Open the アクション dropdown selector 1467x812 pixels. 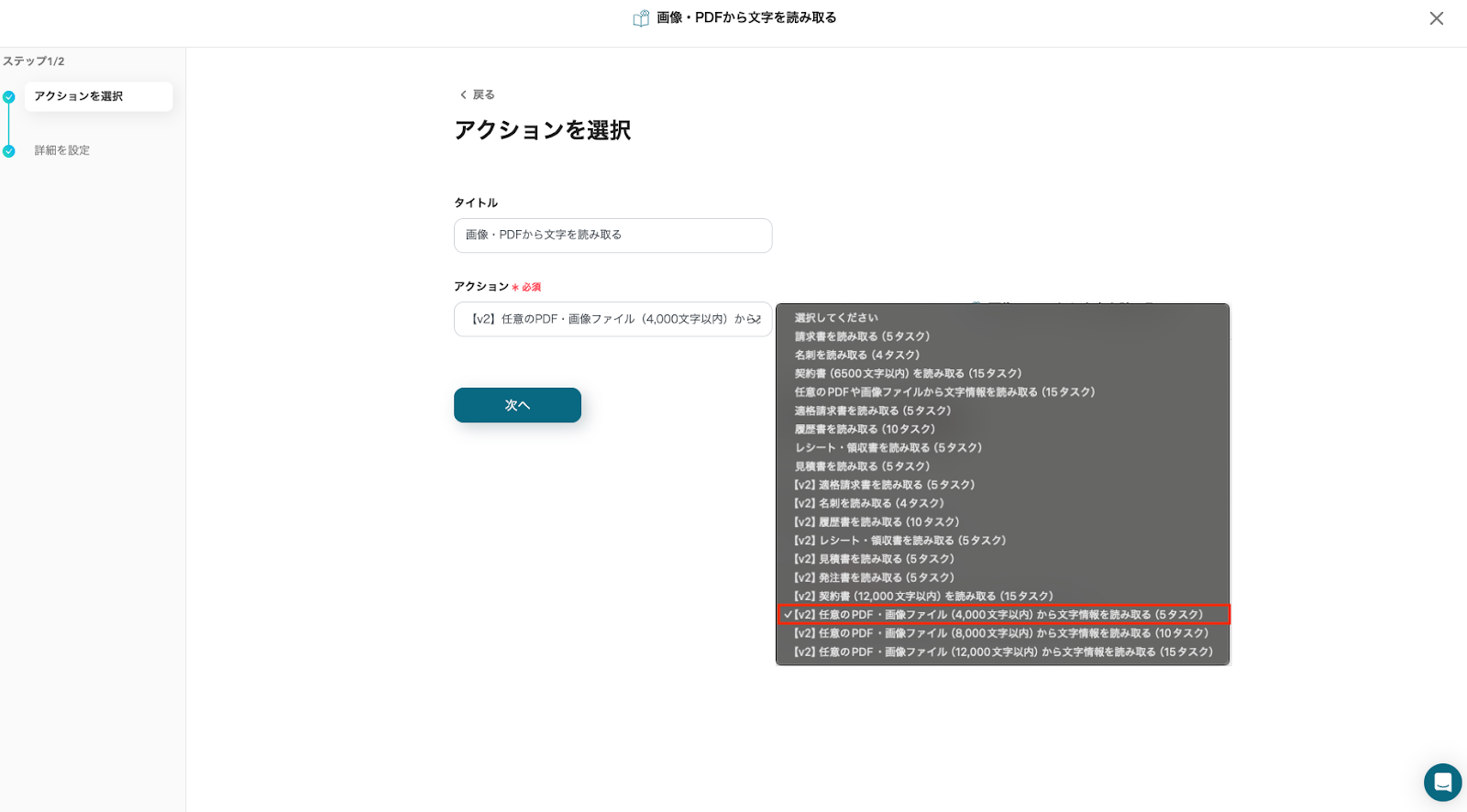point(612,320)
